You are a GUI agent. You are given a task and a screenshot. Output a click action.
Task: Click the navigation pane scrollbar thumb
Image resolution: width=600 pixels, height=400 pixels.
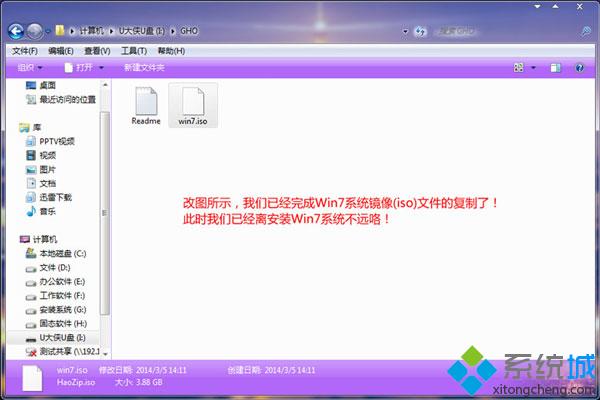pos(104,213)
